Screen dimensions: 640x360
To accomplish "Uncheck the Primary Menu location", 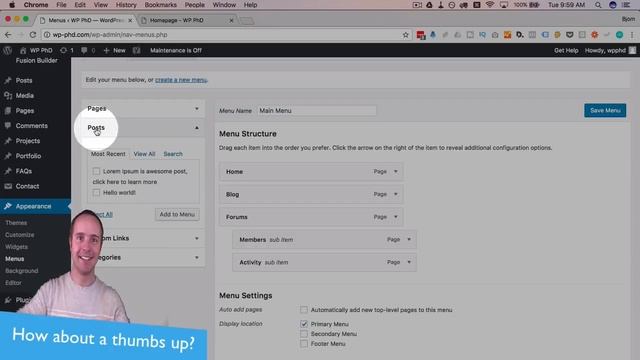I will [304, 324].
